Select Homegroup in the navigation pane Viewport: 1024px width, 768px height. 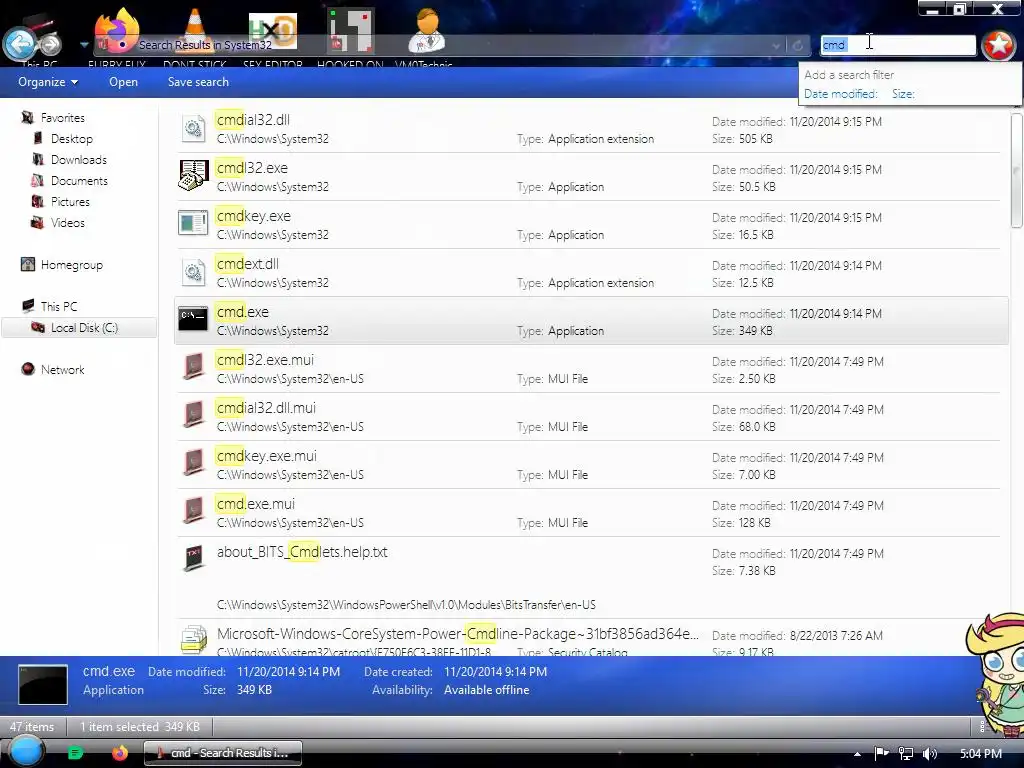pos(71,264)
